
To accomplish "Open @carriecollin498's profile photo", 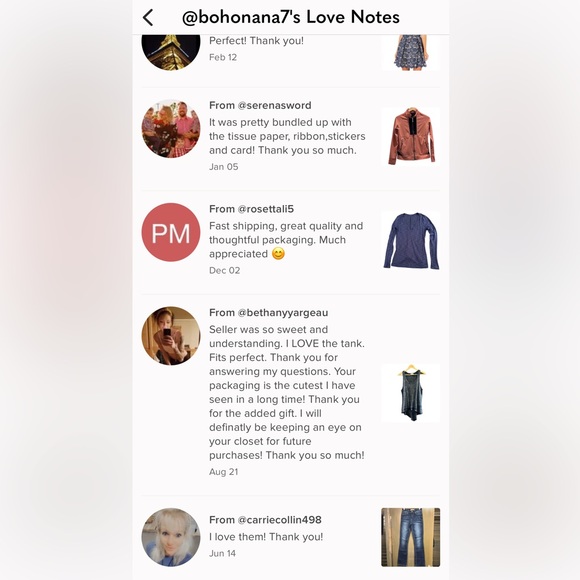I will 171,537.
